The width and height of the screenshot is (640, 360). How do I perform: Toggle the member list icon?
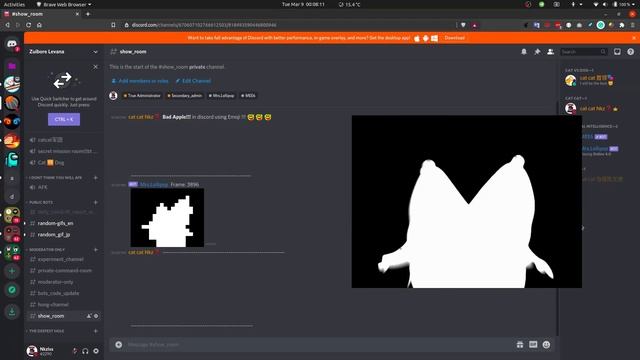550,52
